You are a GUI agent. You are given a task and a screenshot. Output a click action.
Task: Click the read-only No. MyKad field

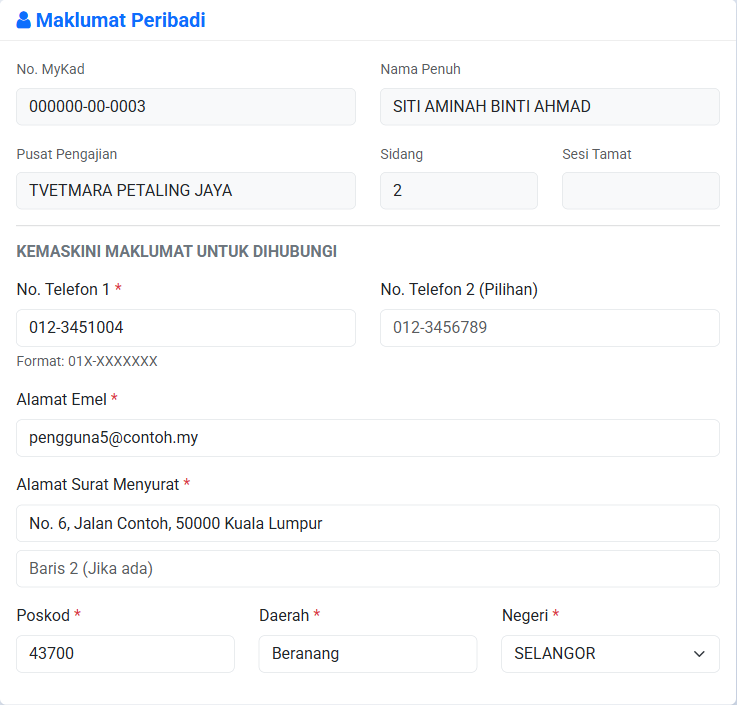[x=186, y=107]
